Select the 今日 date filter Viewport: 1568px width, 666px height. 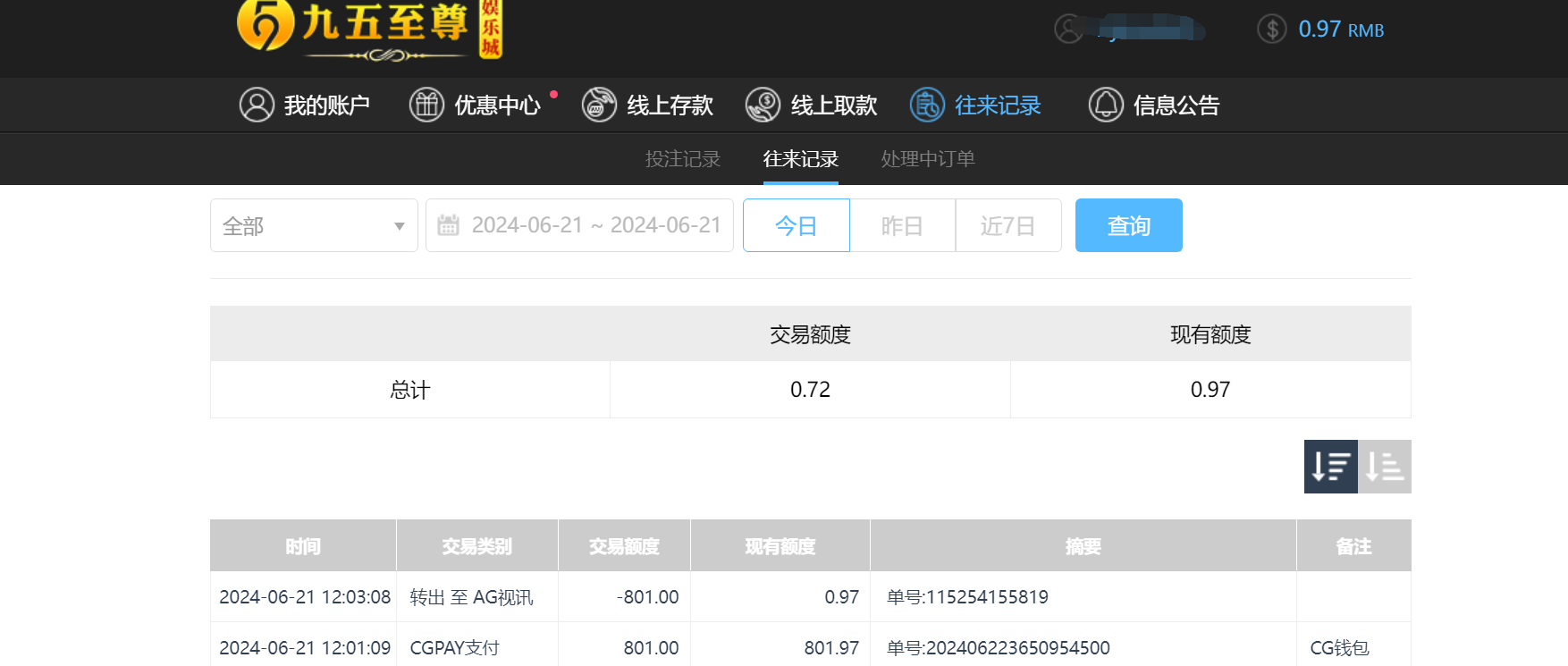tap(797, 225)
